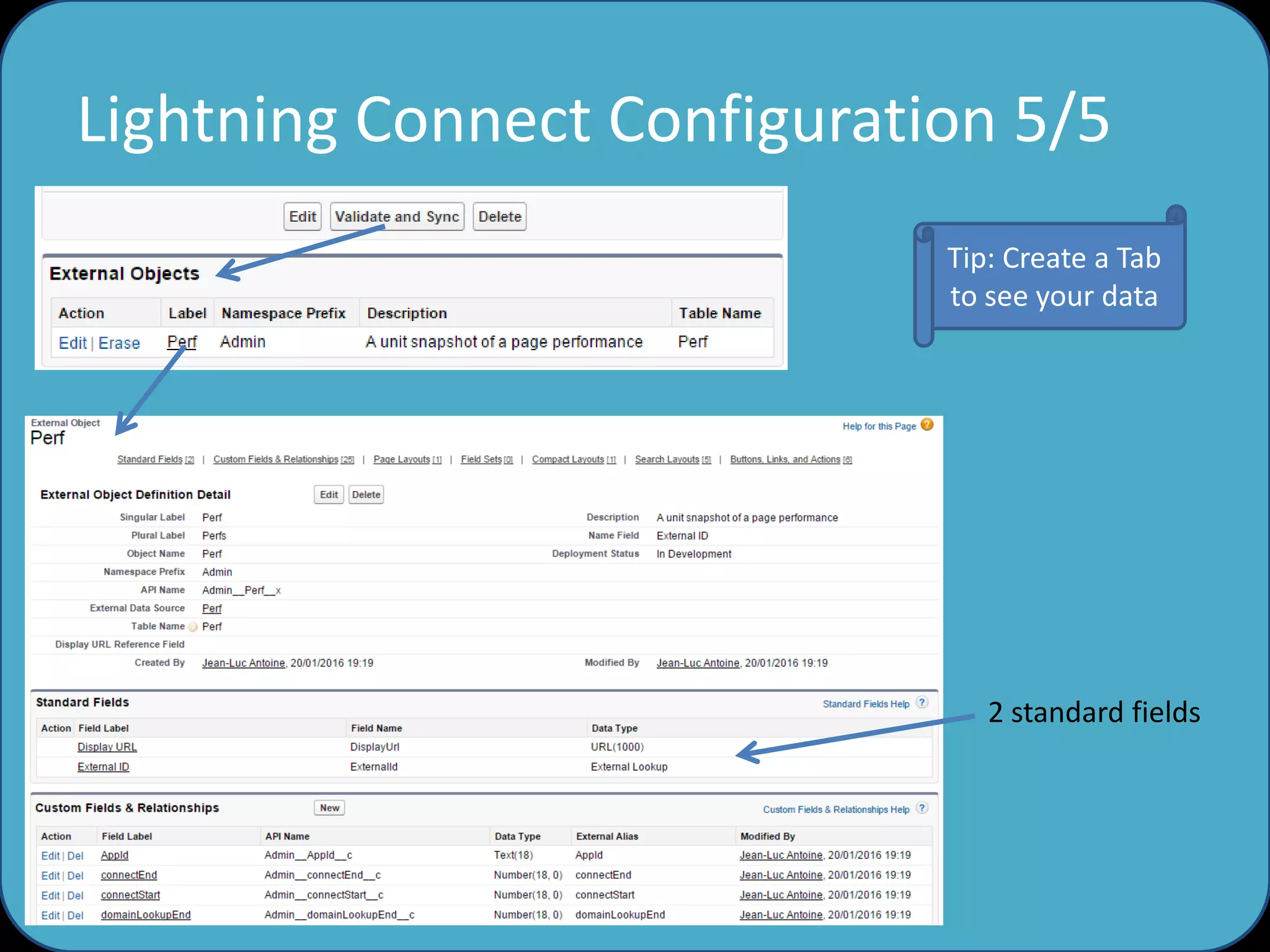Jump to Buttons, Links, and Actions [6]
The image size is (1270, 952).
(x=791, y=459)
